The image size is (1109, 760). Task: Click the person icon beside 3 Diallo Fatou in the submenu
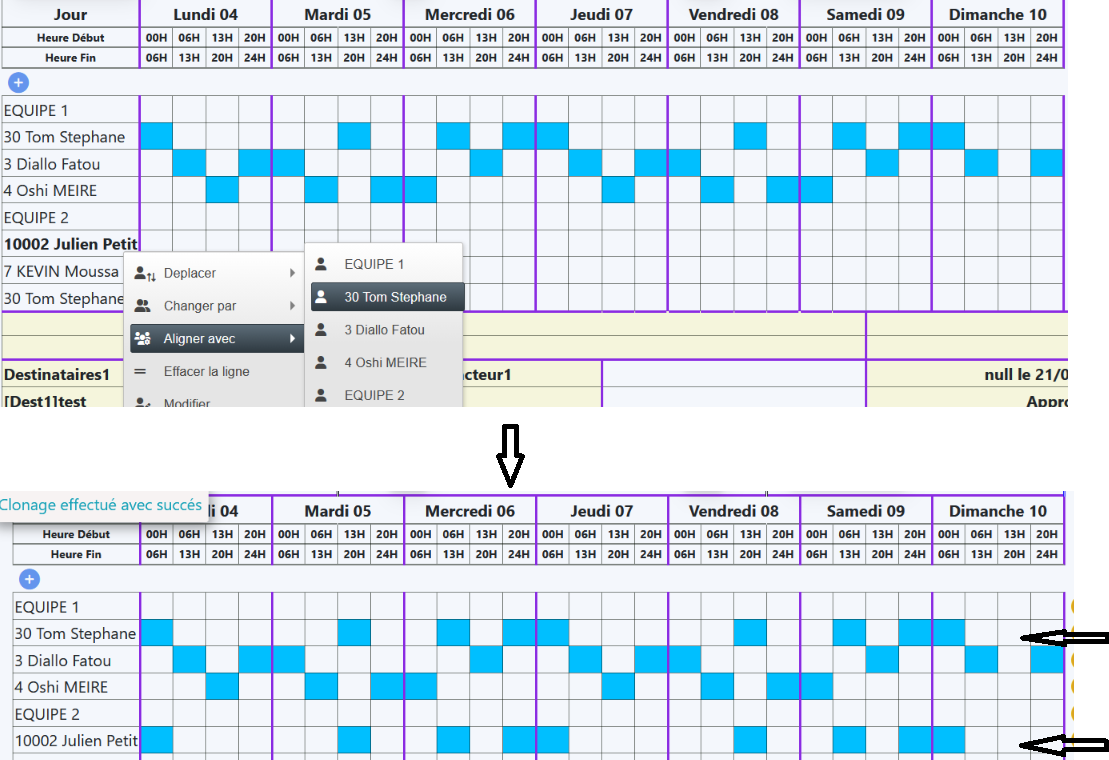(321, 330)
